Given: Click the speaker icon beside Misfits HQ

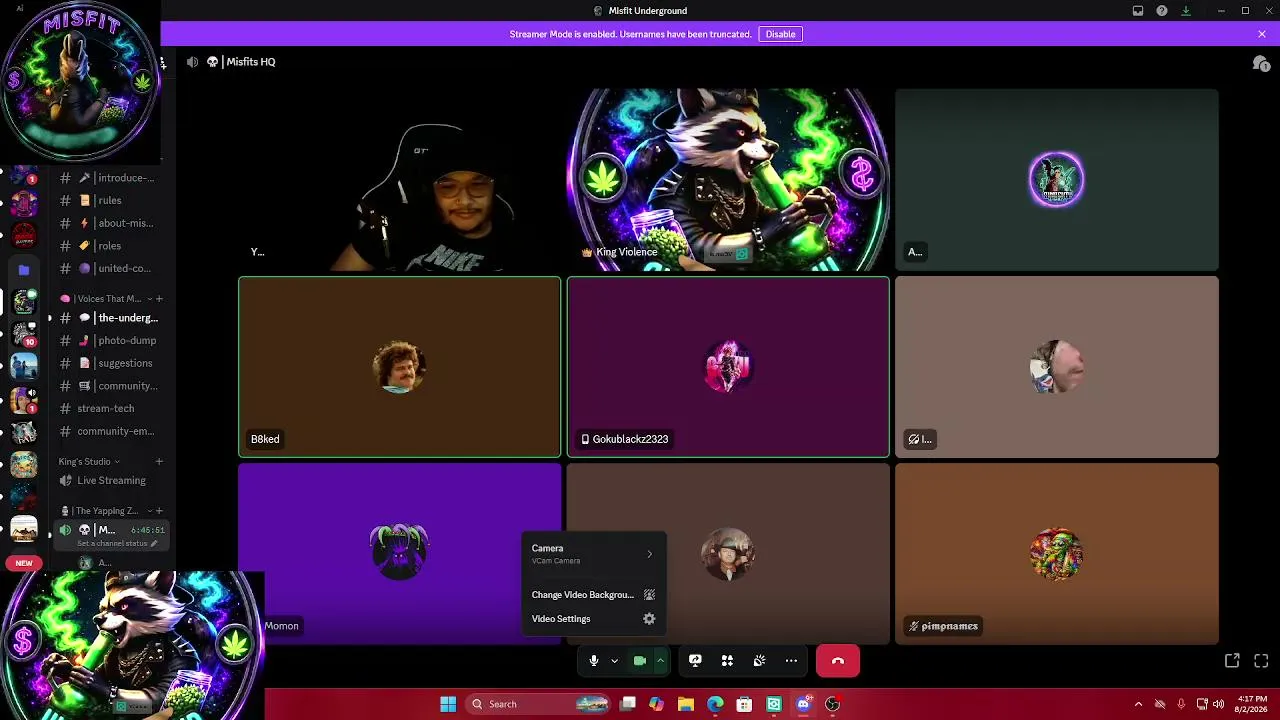Looking at the screenshot, I should pyautogui.click(x=192, y=62).
